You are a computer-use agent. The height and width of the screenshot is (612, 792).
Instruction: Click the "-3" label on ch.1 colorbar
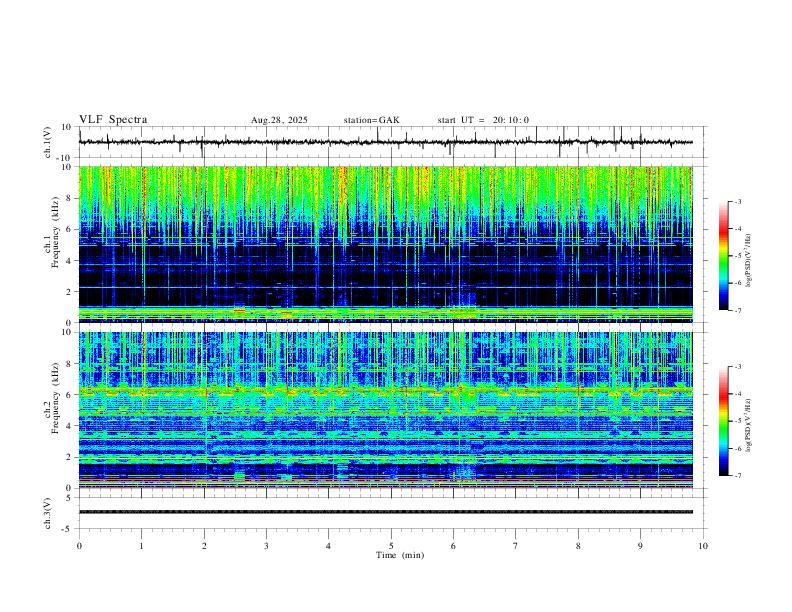[738, 201]
